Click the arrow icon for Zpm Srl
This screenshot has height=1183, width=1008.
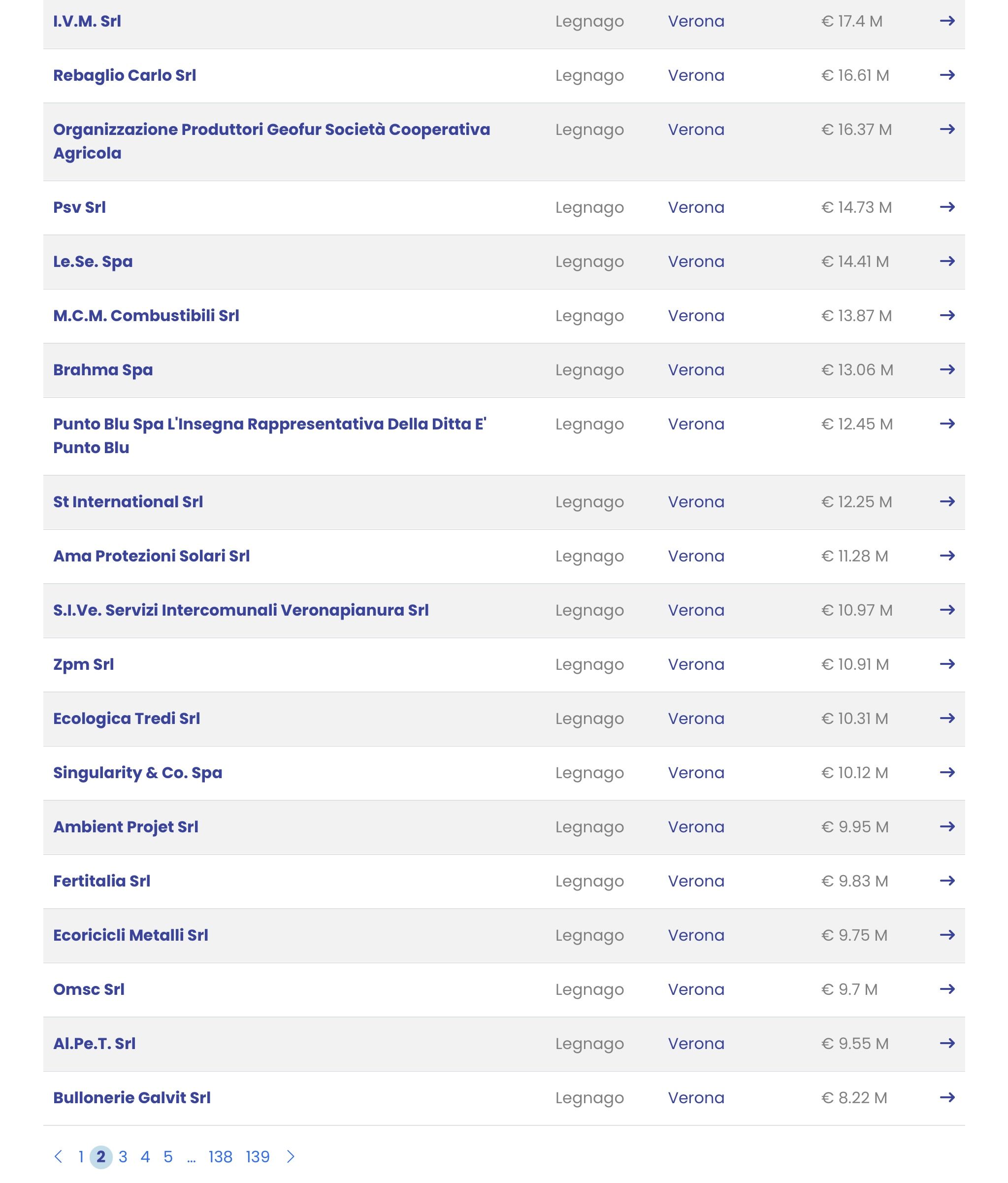(947, 664)
